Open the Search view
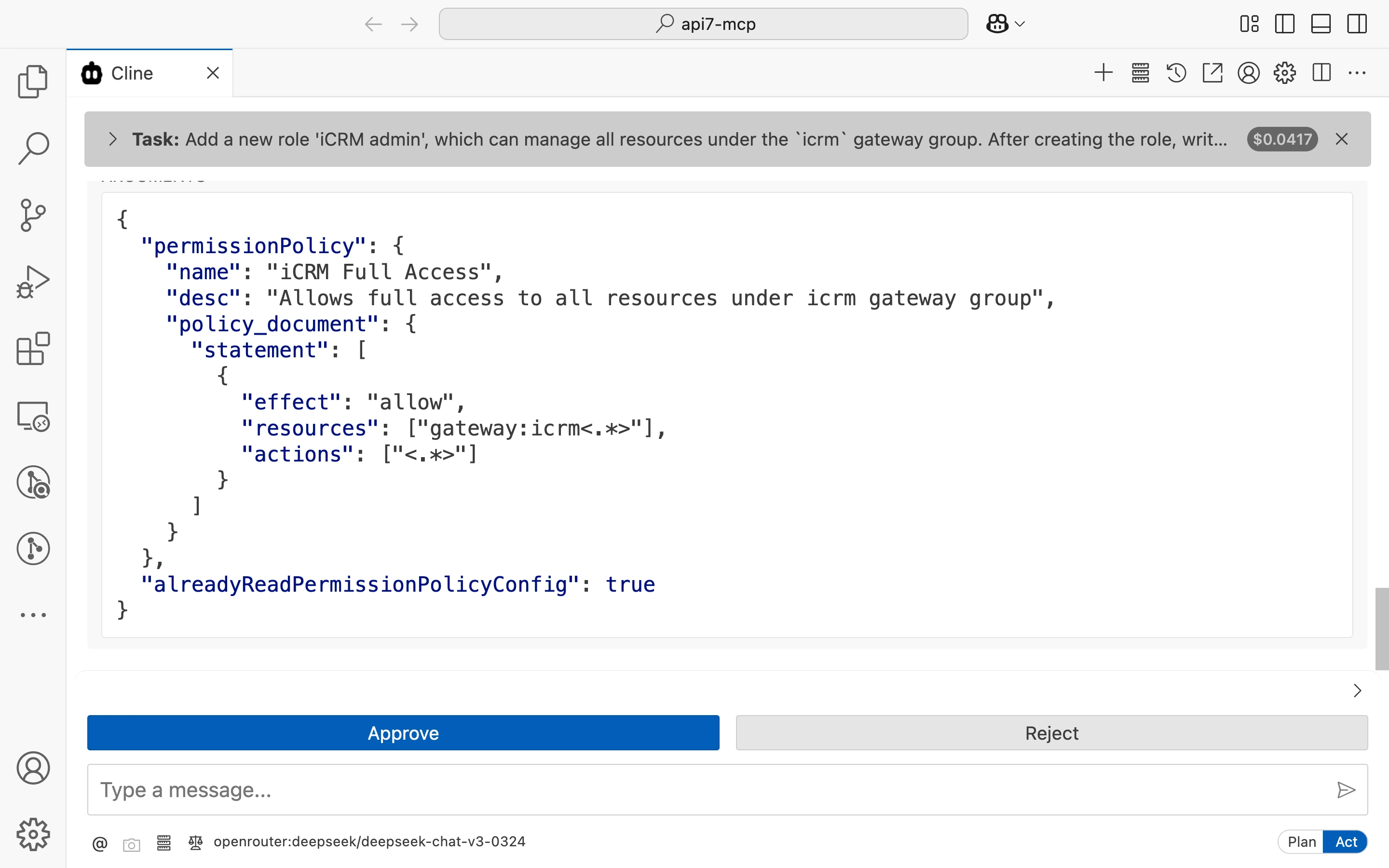Image resolution: width=1389 pixels, height=868 pixels. click(33, 148)
